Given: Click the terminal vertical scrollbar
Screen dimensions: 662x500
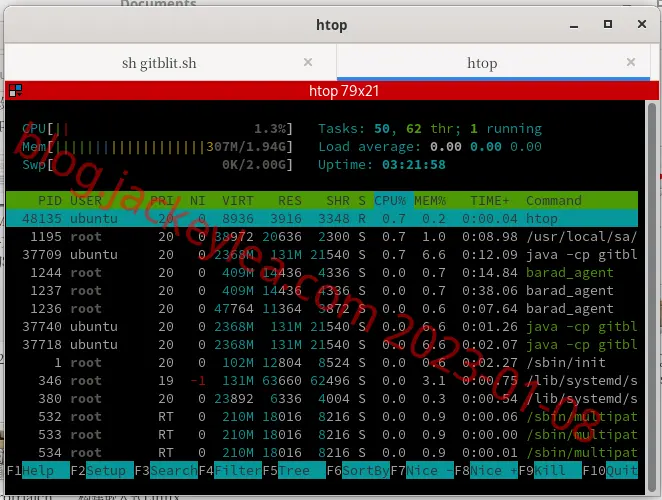Looking at the screenshot, I should click(x=652, y=298).
